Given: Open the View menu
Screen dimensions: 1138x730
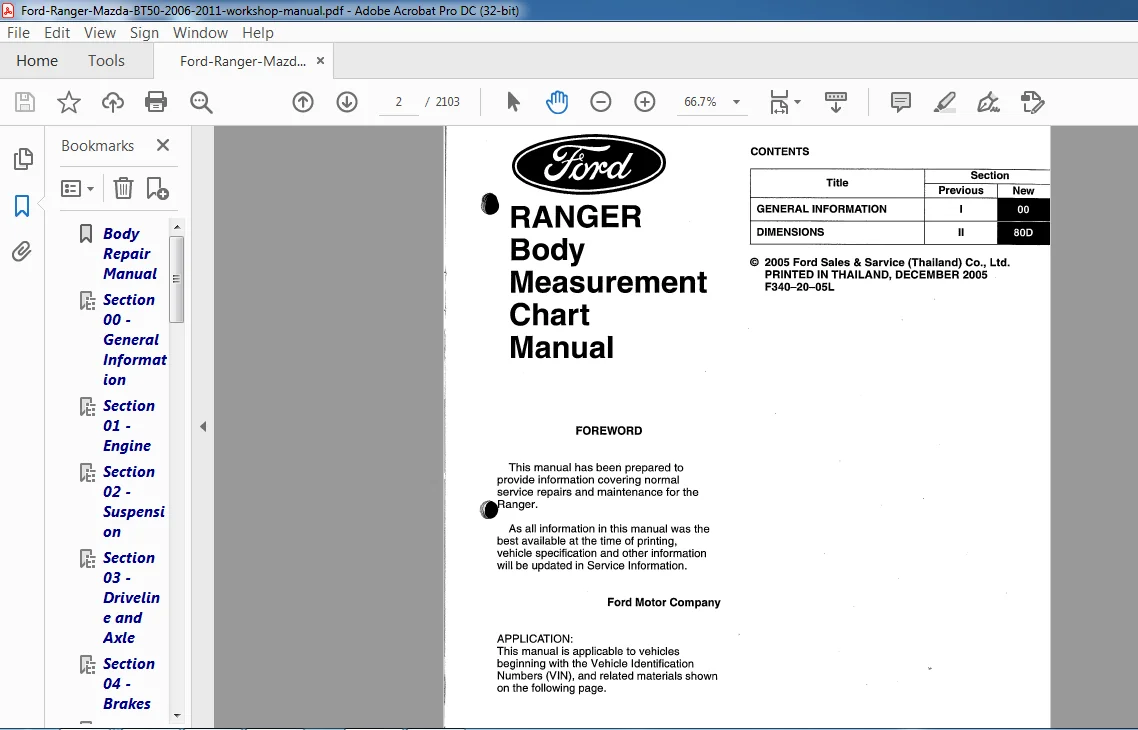Looking at the screenshot, I should click(99, 33).
